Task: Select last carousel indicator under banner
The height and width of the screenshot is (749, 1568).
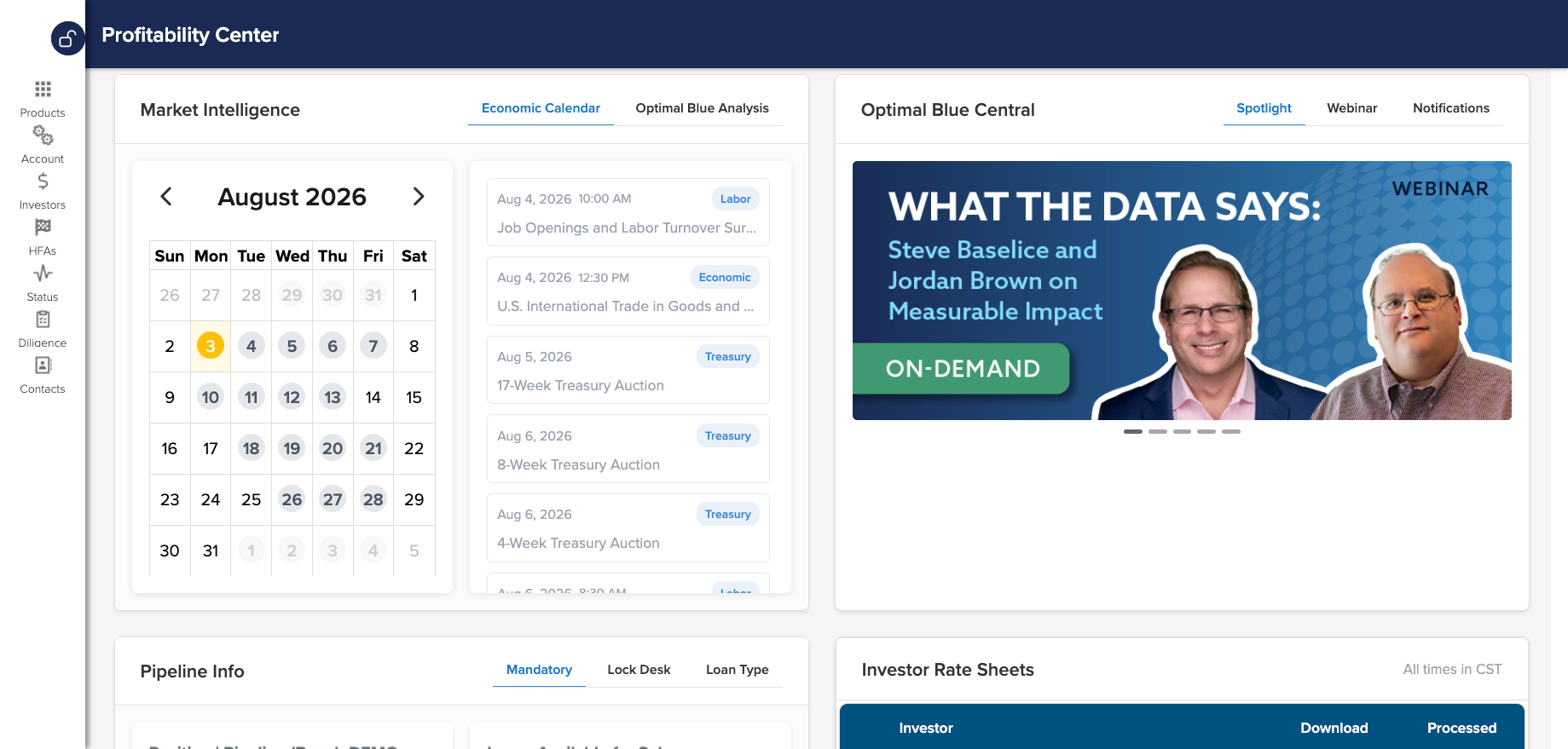Action: click(x=1231, y=432)
